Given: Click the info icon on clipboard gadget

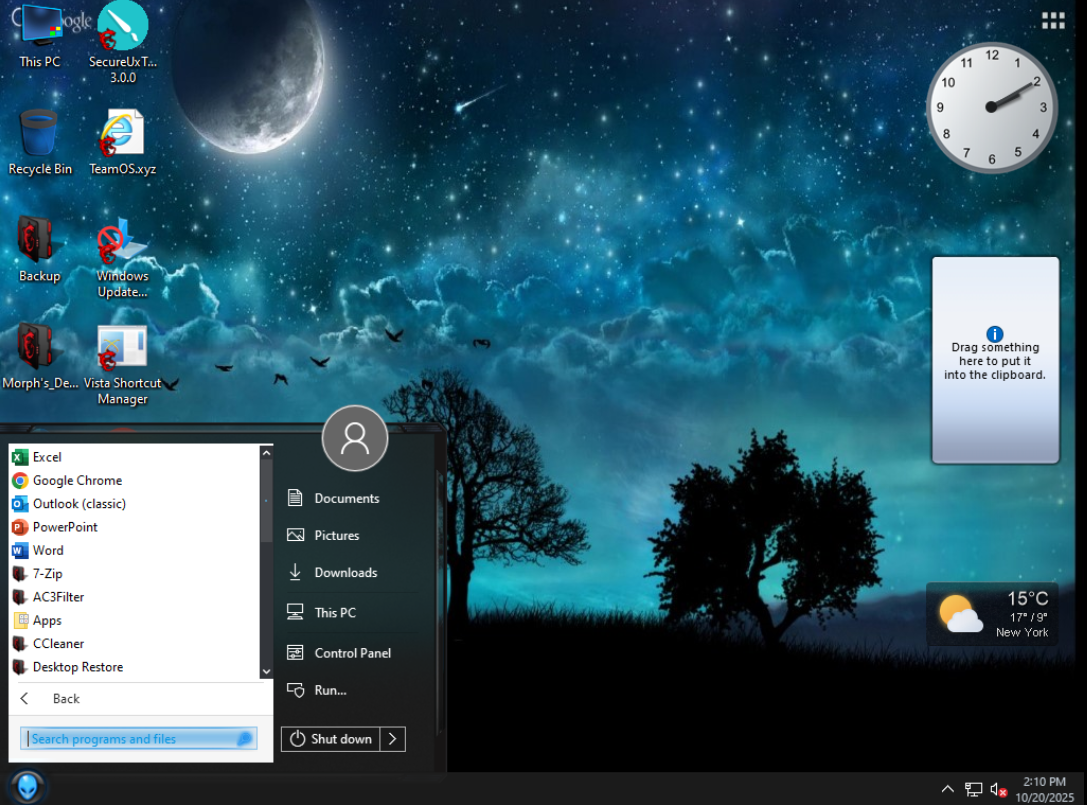Looking at the screenshot, I should [x=994, y=334].
